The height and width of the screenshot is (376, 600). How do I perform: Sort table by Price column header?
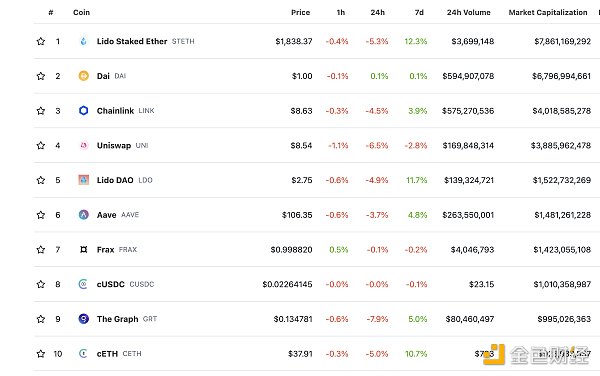(300, 12)
